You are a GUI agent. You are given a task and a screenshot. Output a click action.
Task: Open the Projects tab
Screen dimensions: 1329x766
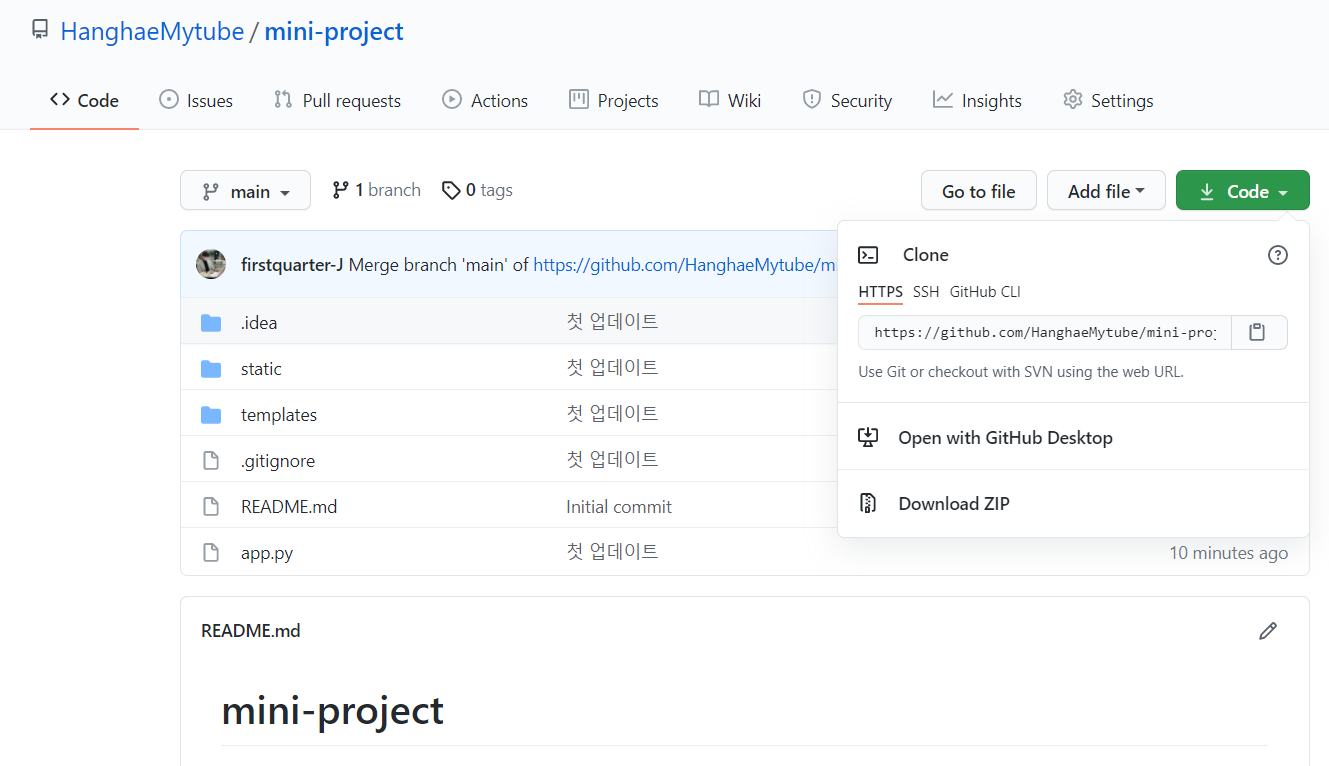click(x=613, y=100)
